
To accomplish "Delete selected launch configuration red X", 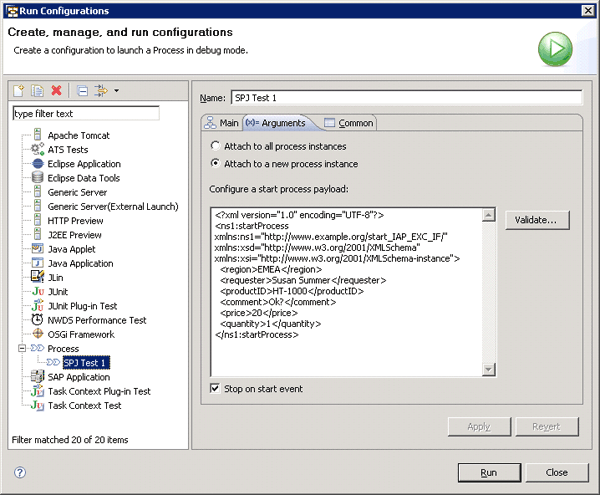I will [56, 91].
